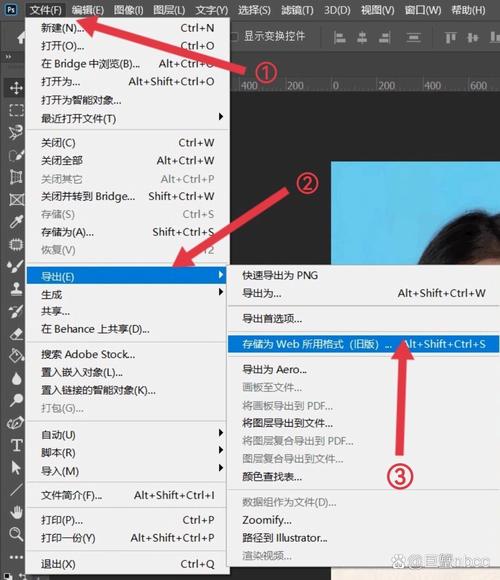Select the Zoom tool magnifier
Image resolution: width=500 pixels, height=580 pixels.
16,534
